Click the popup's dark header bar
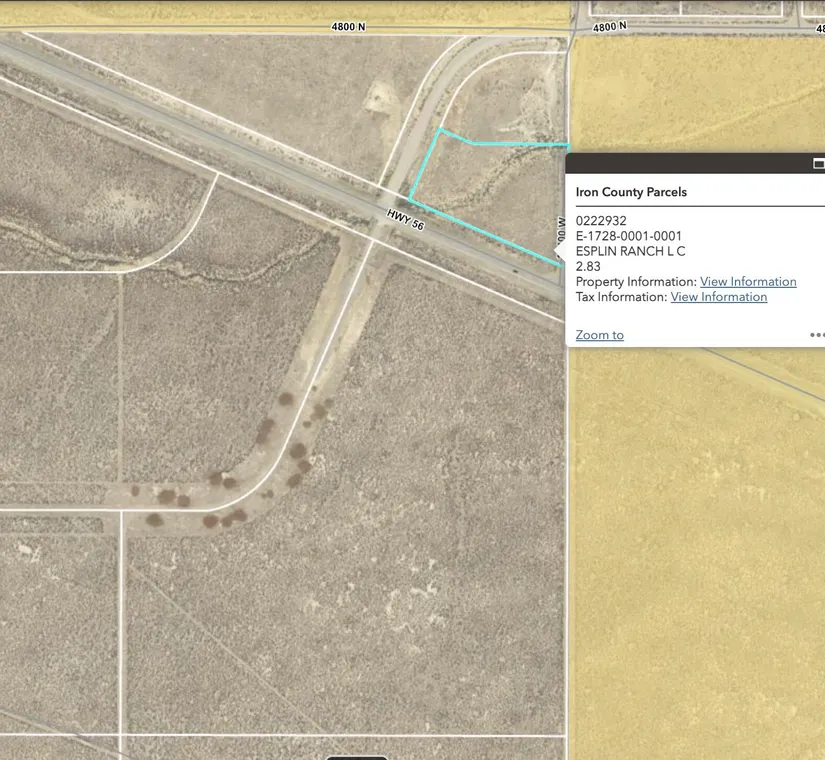Screen dimensions: 825x760 tap(690, 164)
